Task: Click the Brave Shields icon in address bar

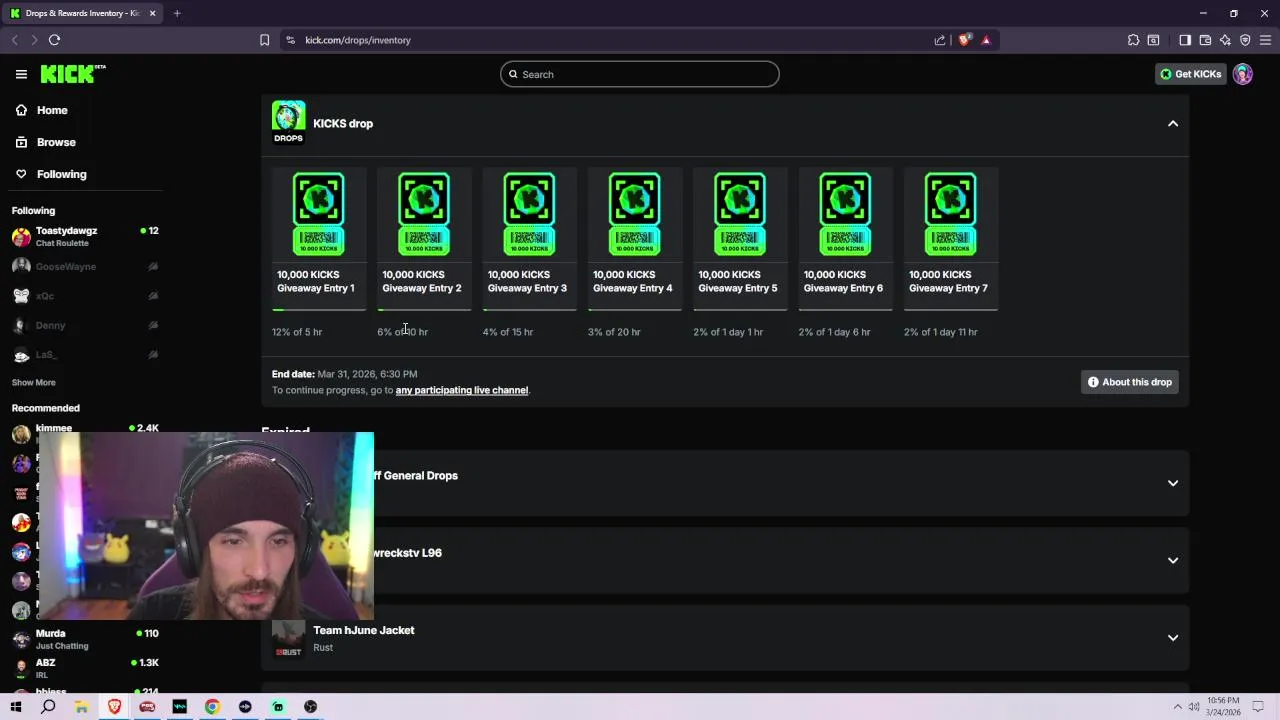Action: point(964,40)
